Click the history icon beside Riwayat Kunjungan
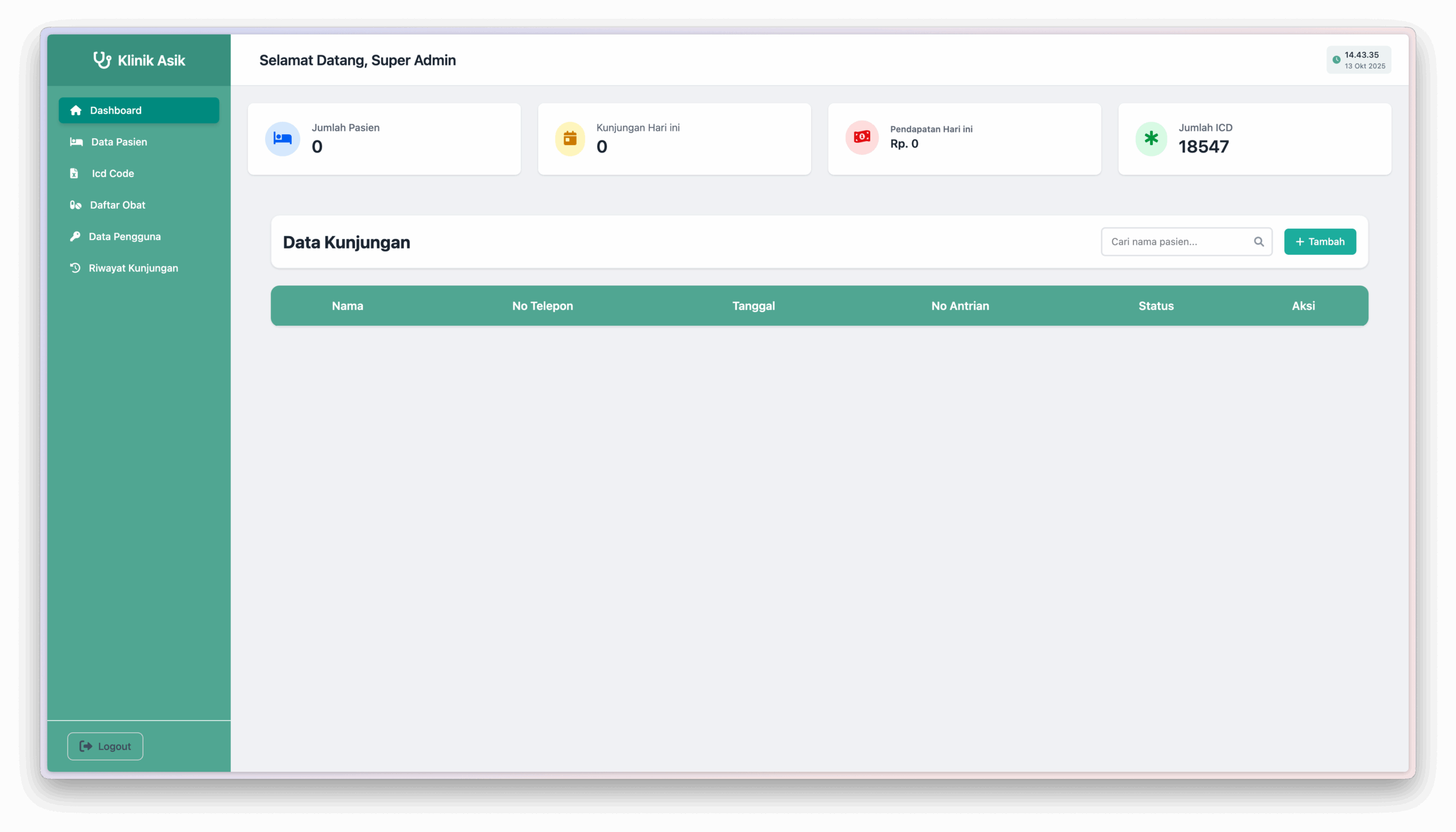Image resolution: width=1456 pixels, height=832 pixels. [75, 267]
